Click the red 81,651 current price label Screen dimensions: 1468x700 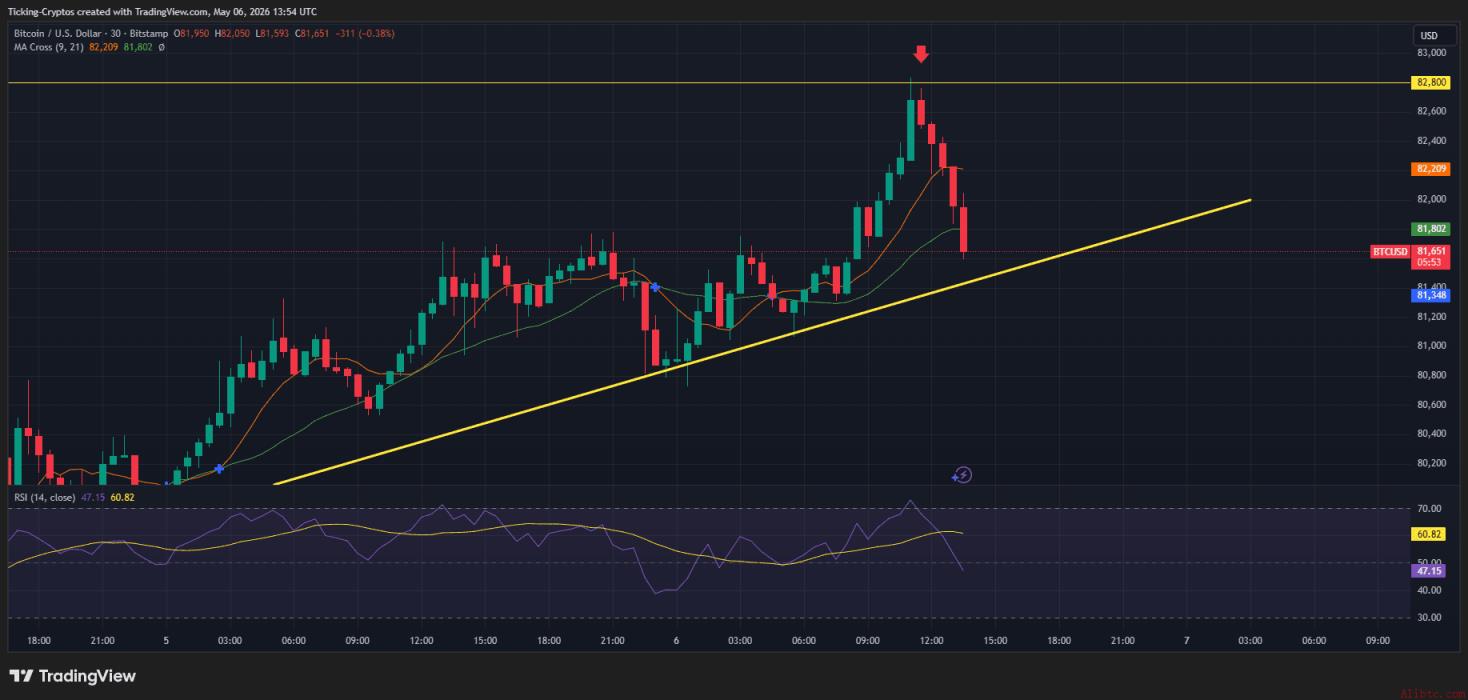click(x=1430, y=251)
